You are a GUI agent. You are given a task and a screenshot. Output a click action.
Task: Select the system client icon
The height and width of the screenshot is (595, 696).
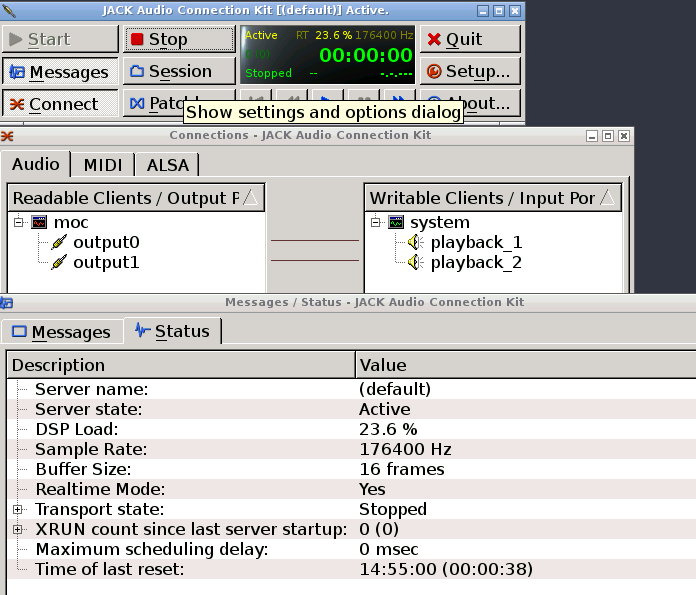point(396,222)
